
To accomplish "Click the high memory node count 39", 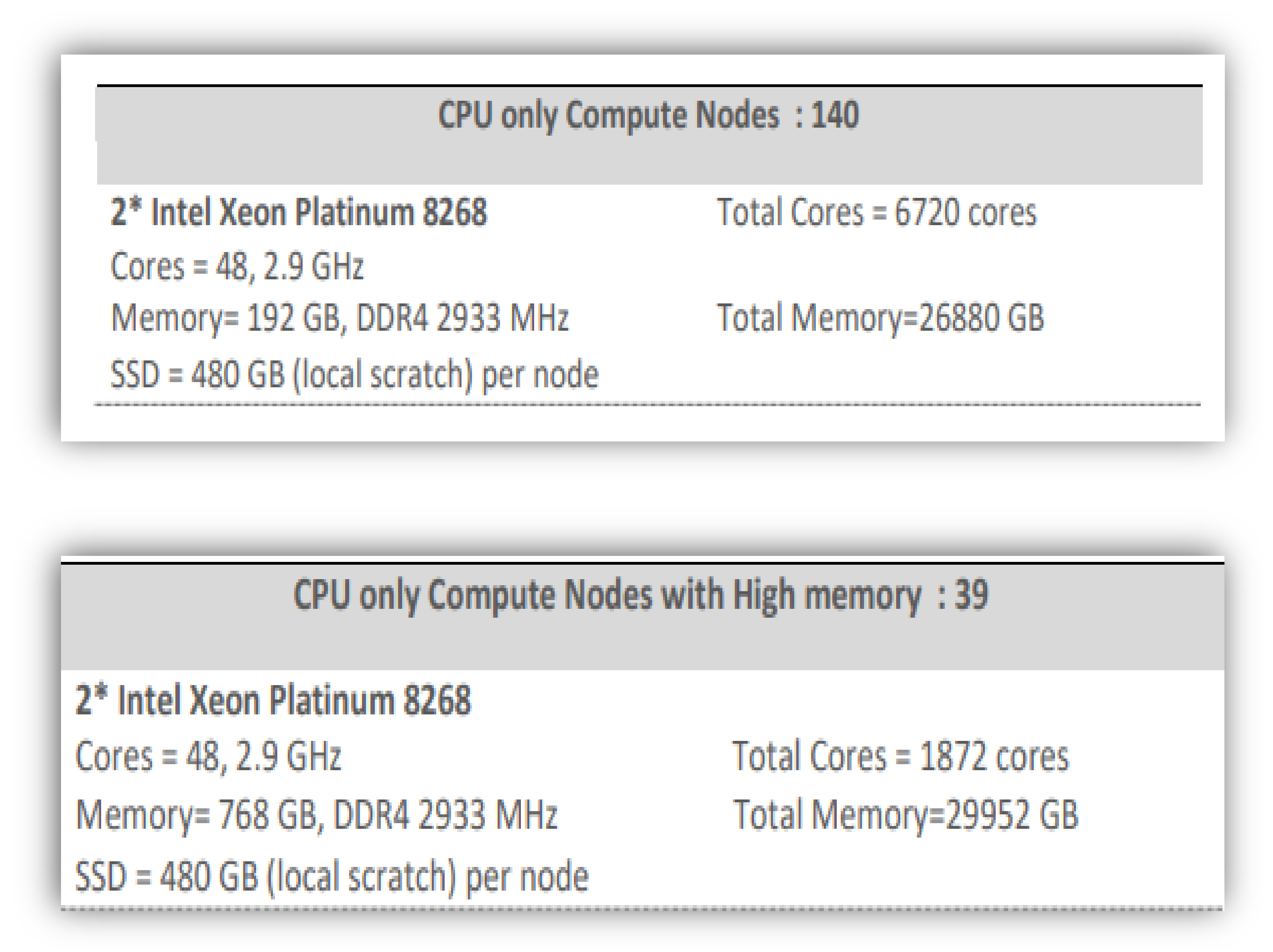I will [972, 595].
